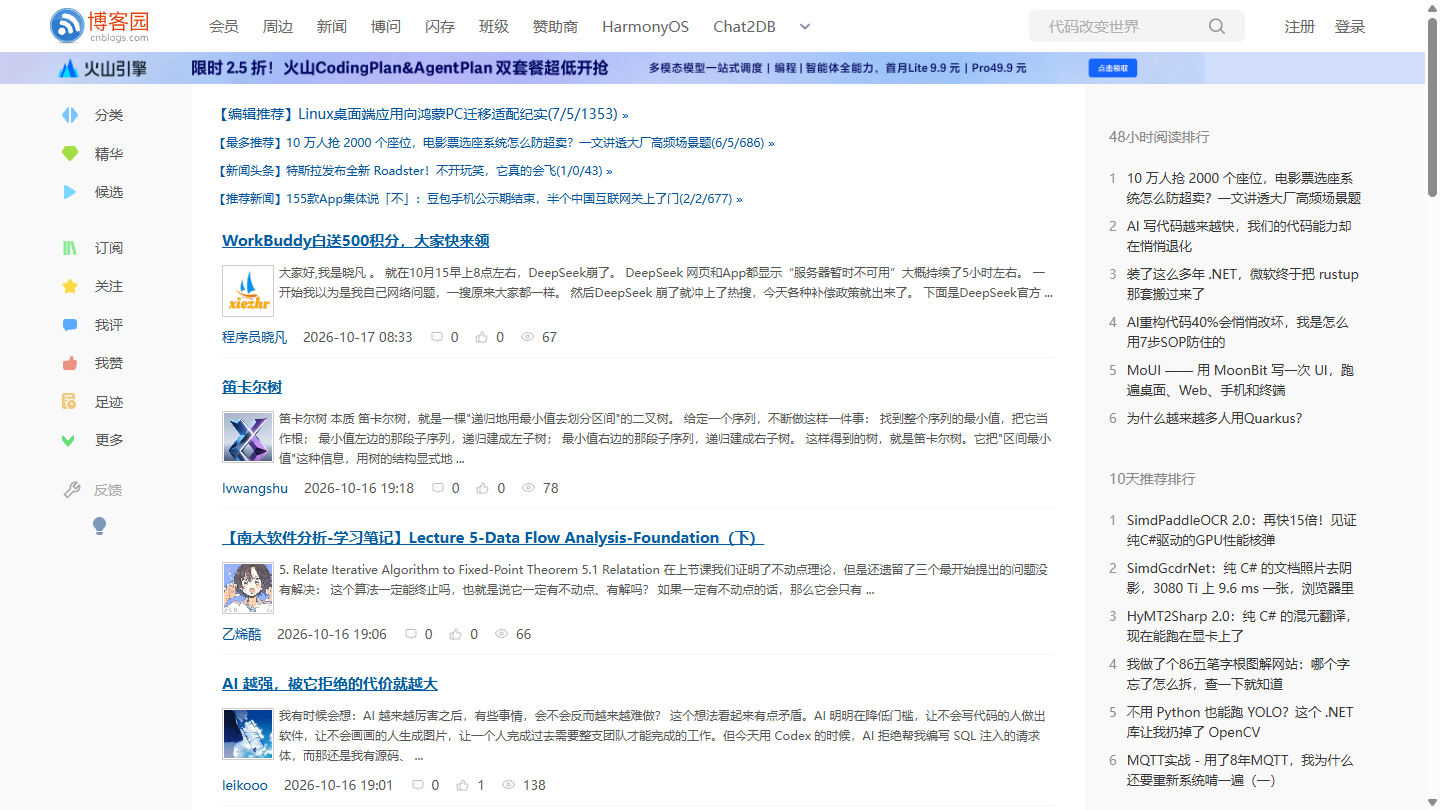The height and width of the screenshot is (810, 1440).
Task: Open the post titled 笛卡尔树
Action: [x=252, y=387]
